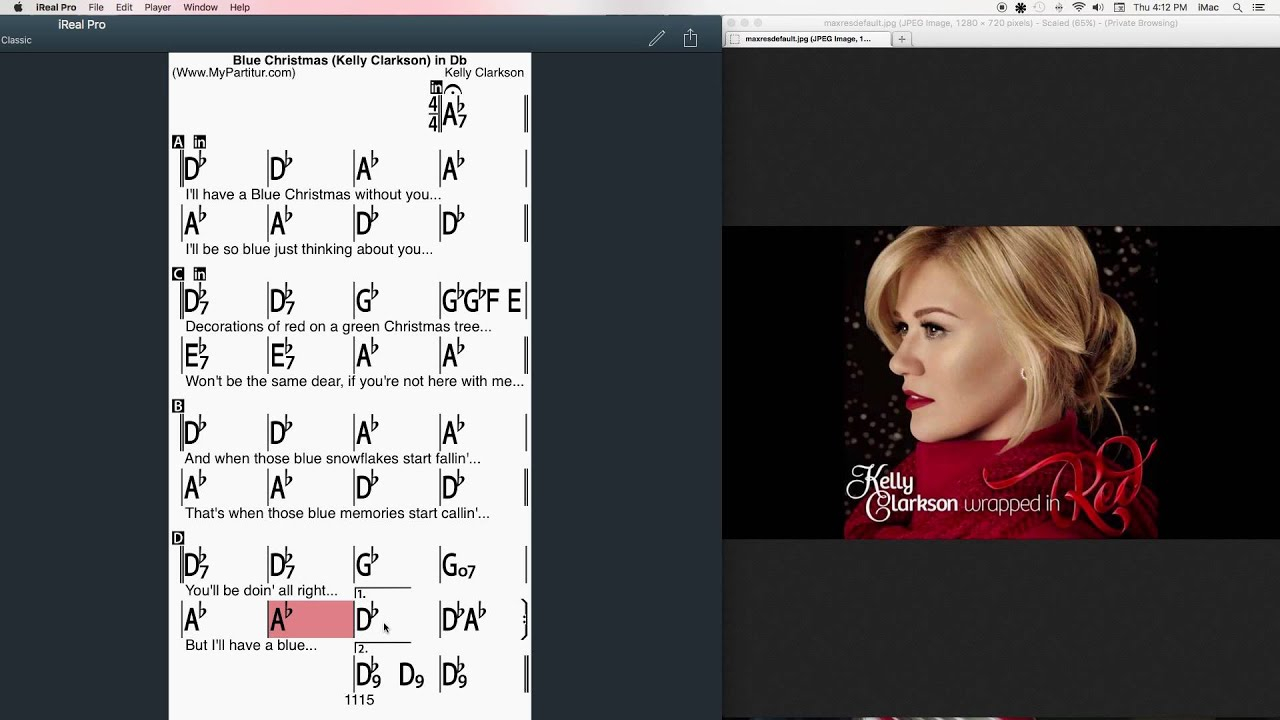Click lyric 'And when those blue snowflakes start fallin'...'
This screenshot has height=720, width=1280.
[333, 459]
